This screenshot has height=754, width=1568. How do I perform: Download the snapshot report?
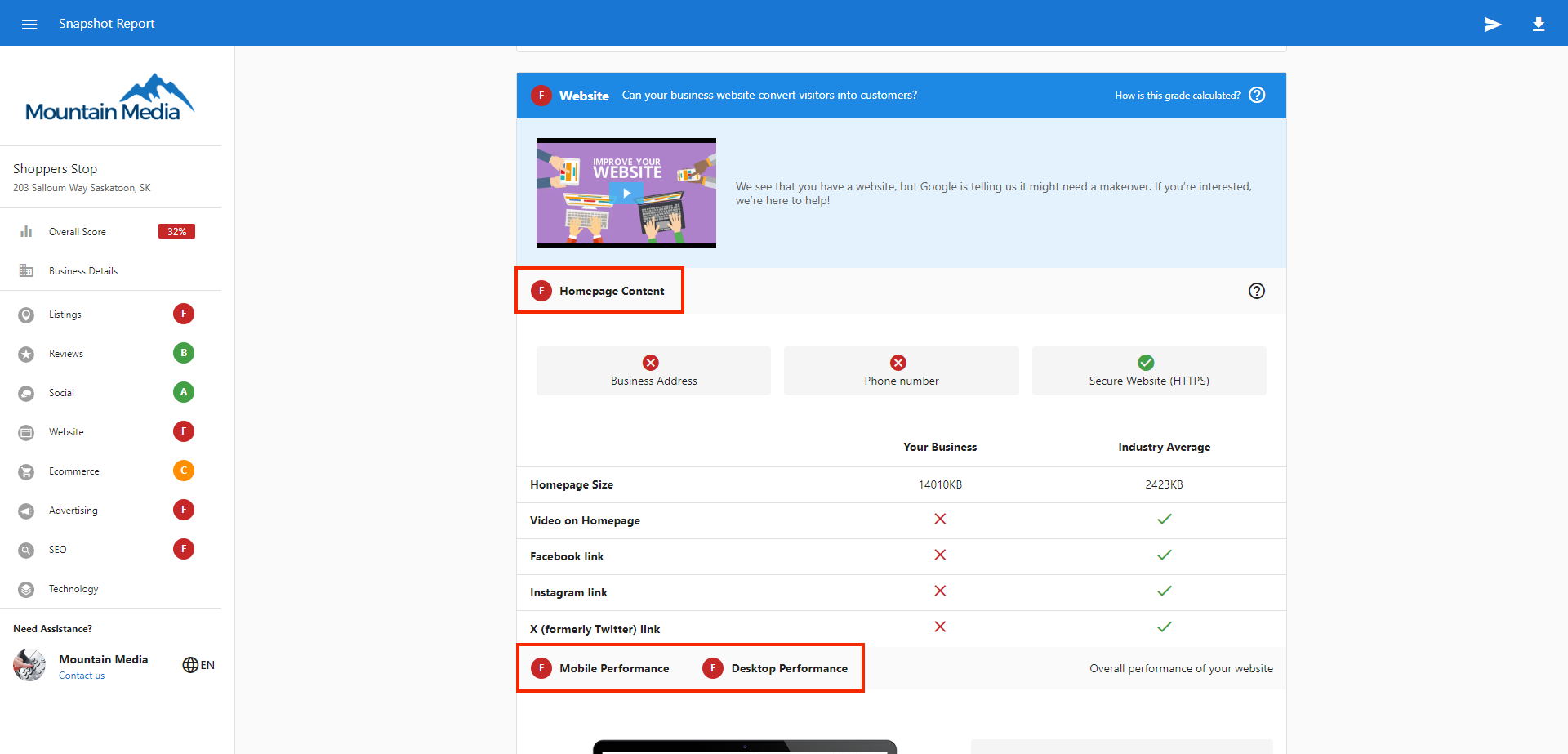1539,24
